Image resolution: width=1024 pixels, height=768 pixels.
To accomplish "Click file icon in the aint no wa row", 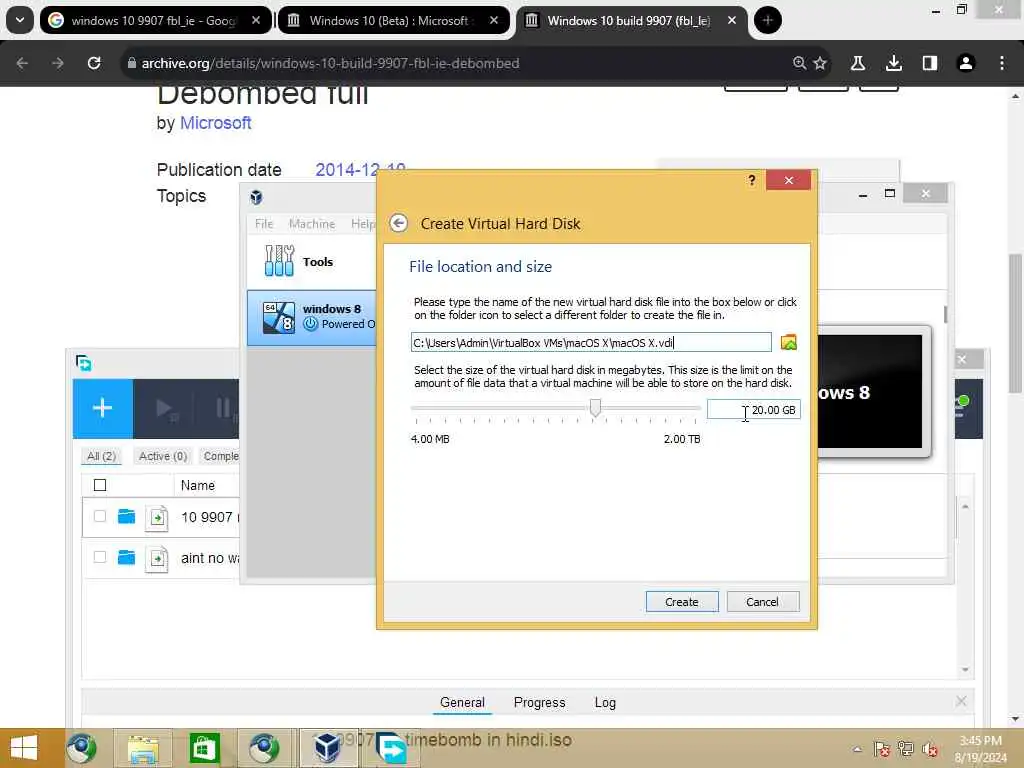I will pyautogui.click(x=157, y=559).
